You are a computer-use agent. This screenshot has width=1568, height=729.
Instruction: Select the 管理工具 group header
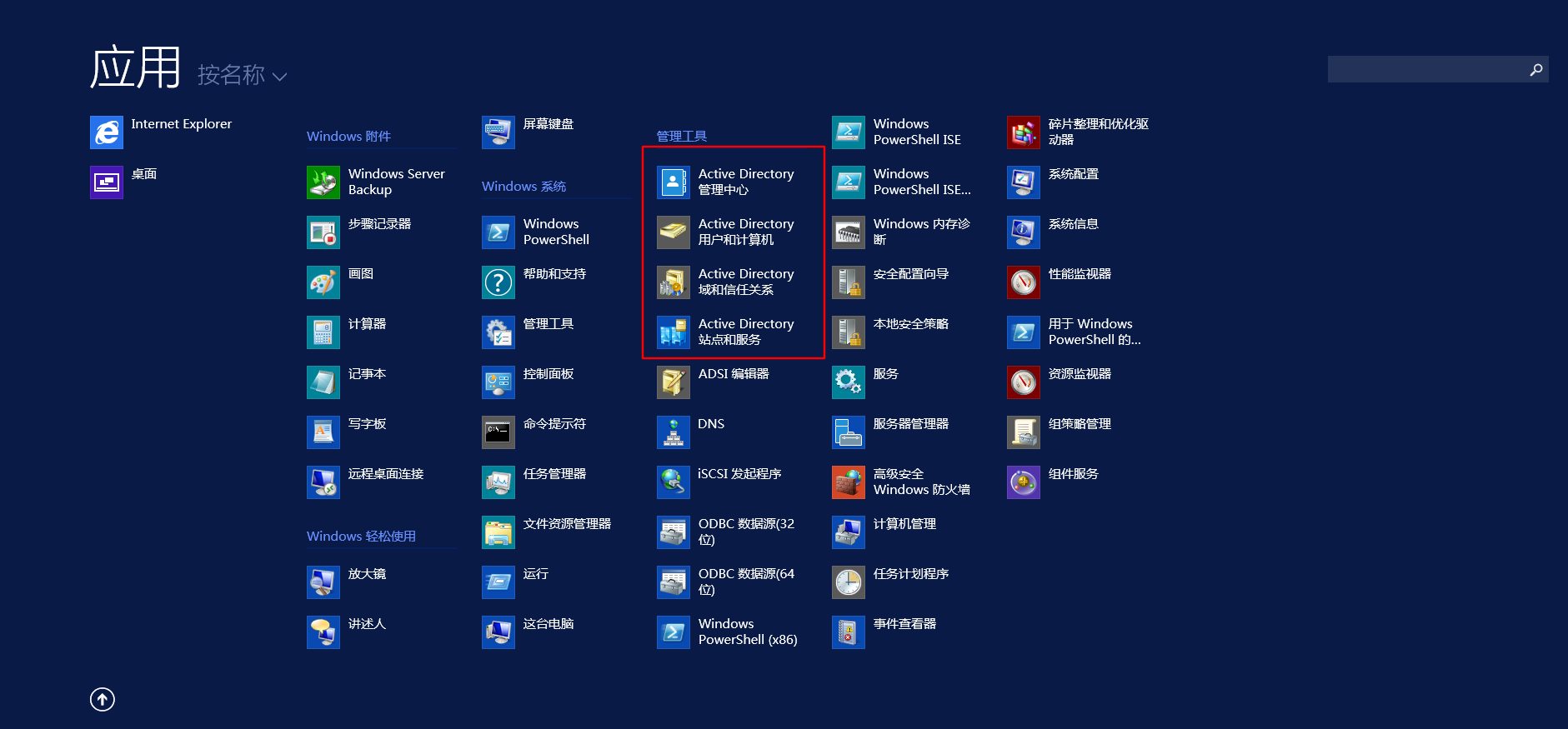682,136
